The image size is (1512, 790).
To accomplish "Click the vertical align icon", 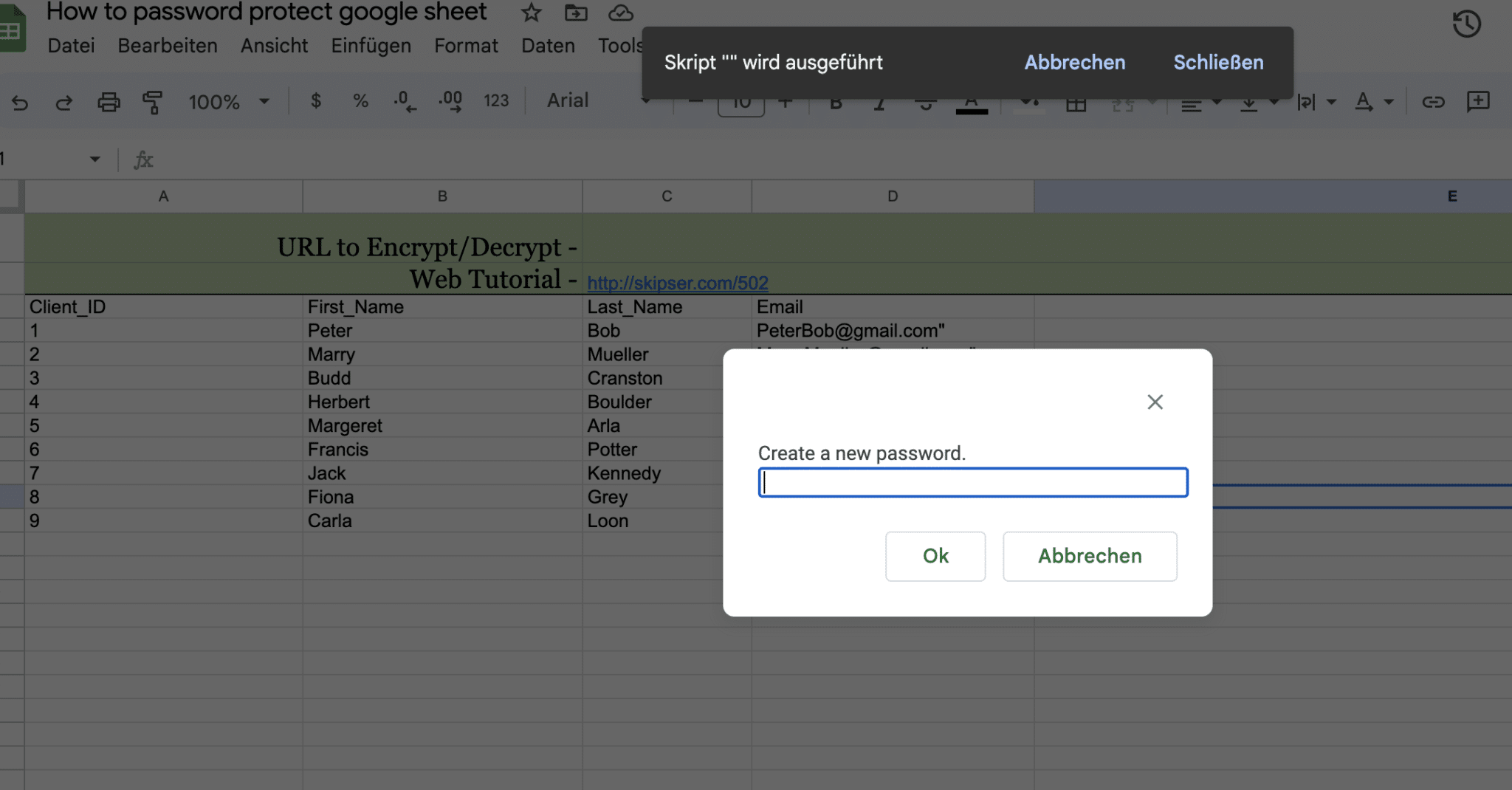I will point(1248,104).
